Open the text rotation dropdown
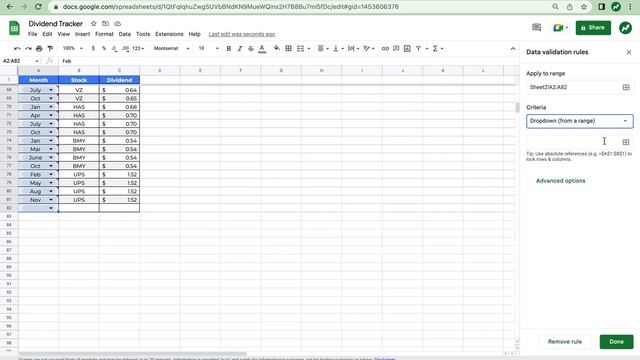 (x=369, y=49)
